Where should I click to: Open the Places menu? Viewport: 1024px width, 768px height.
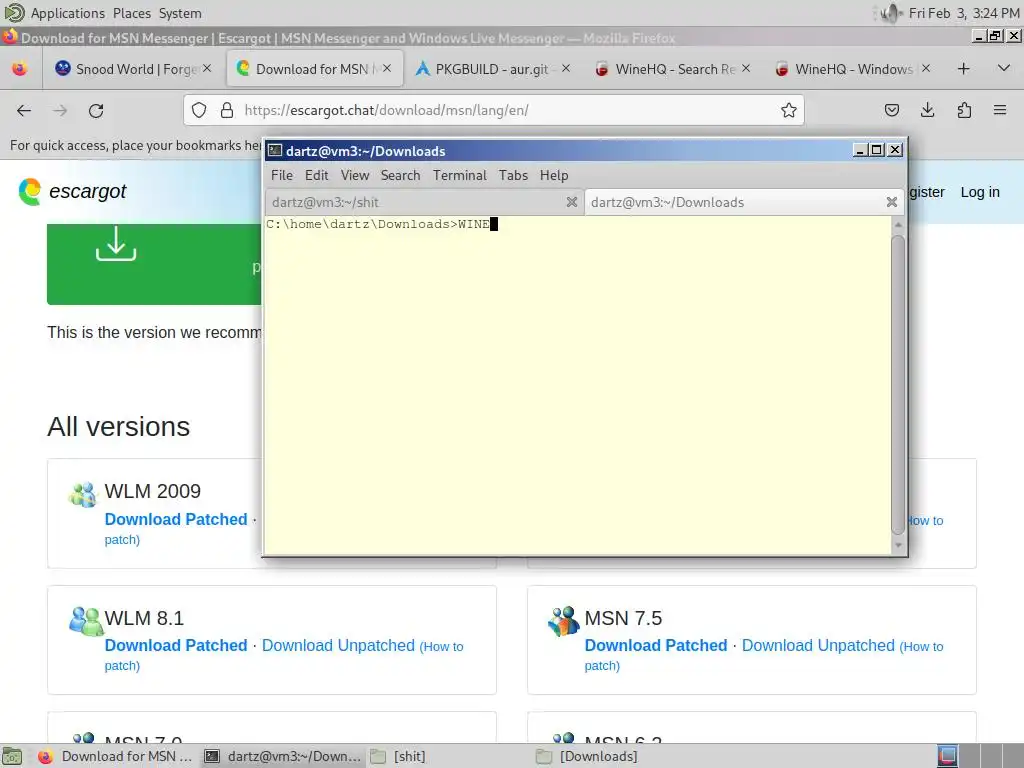point(131,13)
